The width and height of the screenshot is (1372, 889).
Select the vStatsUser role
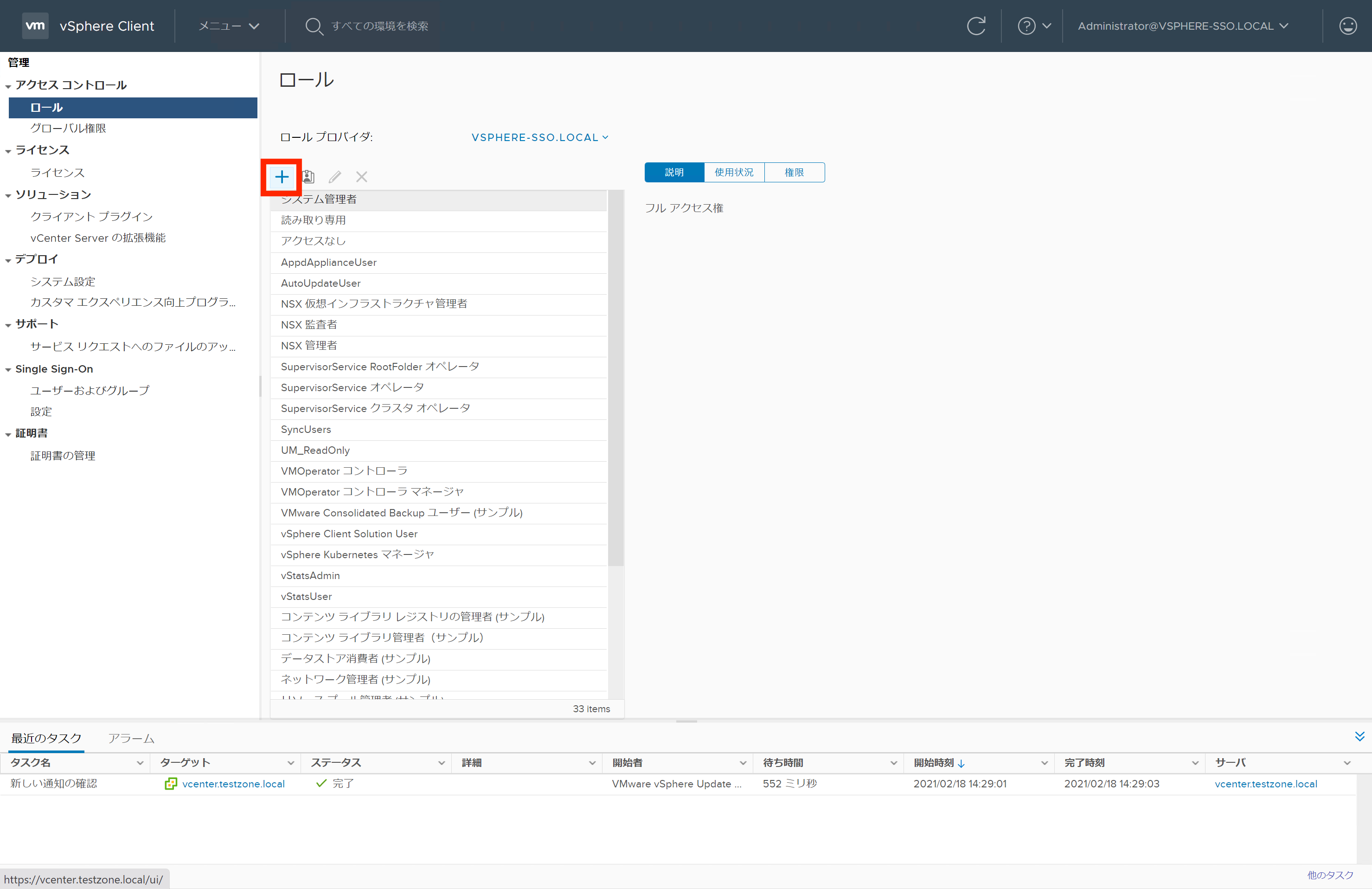pos(439,597)
